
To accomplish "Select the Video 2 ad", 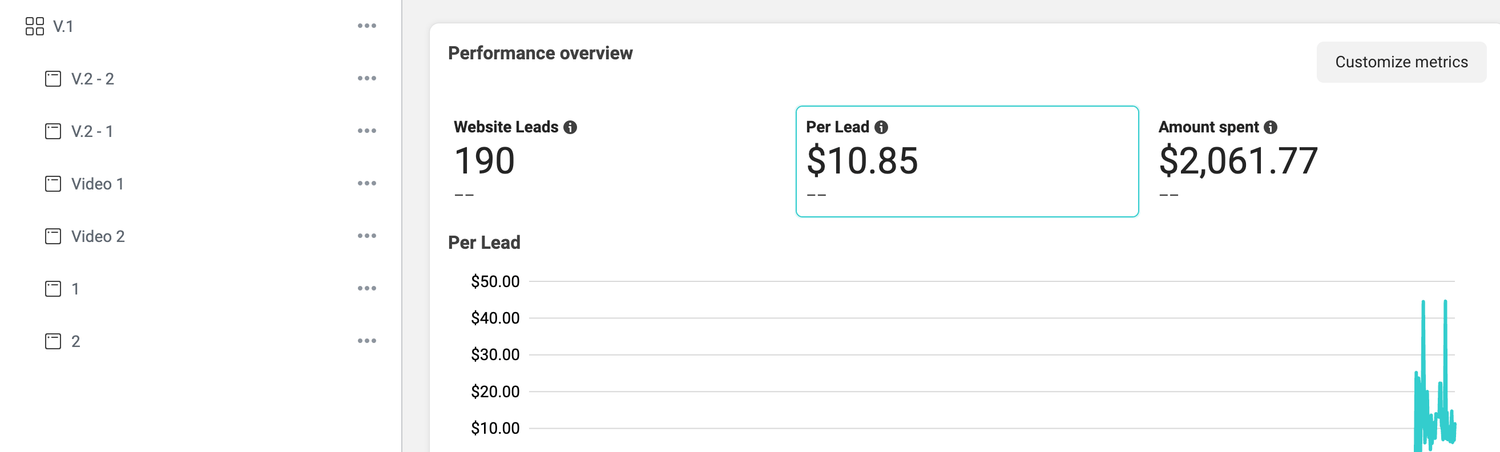I will (x=200, y=236).
